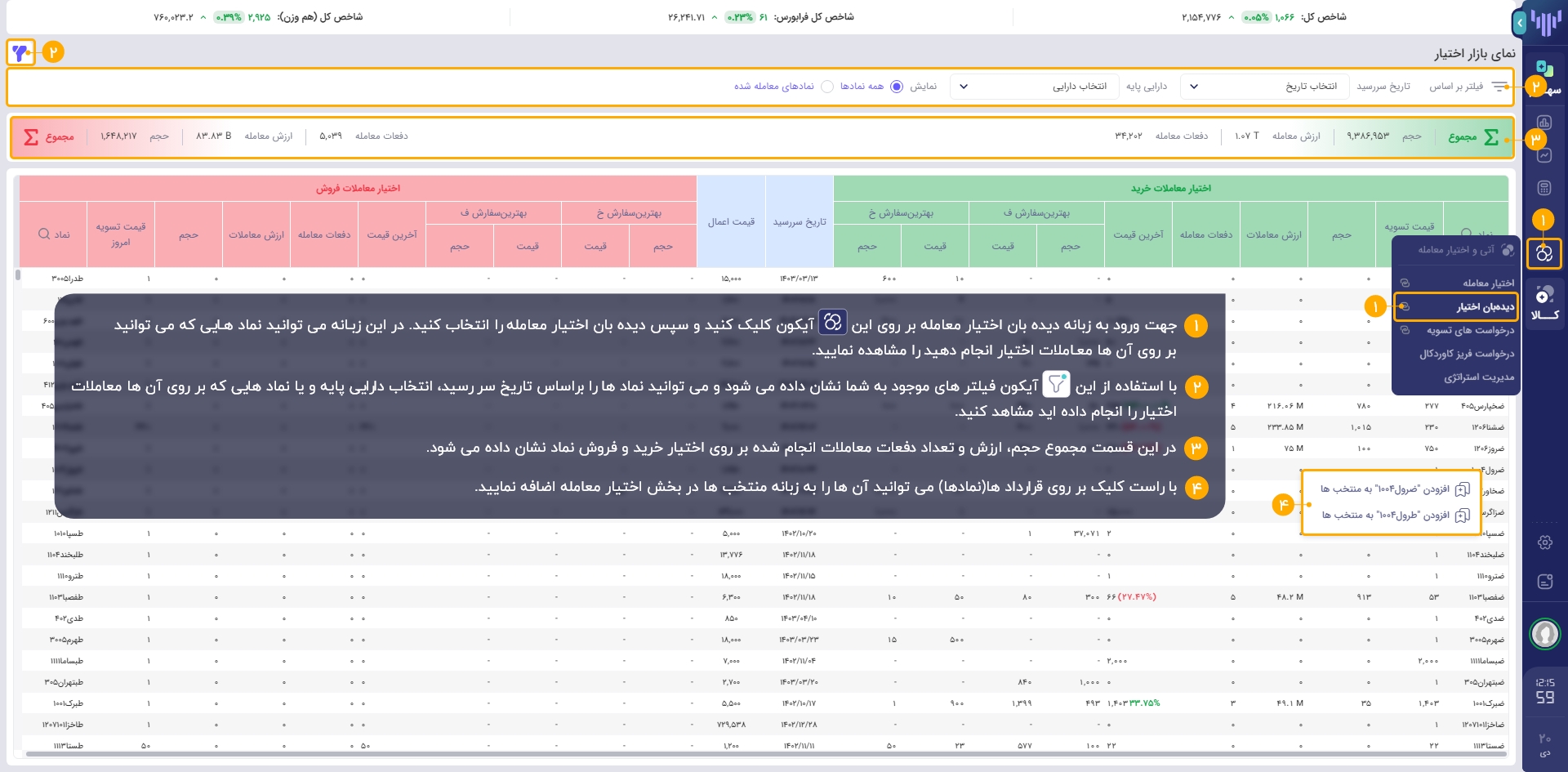Open the futures and options sidebar icon
This screenshot has height=772, width=1568.
1543,253
